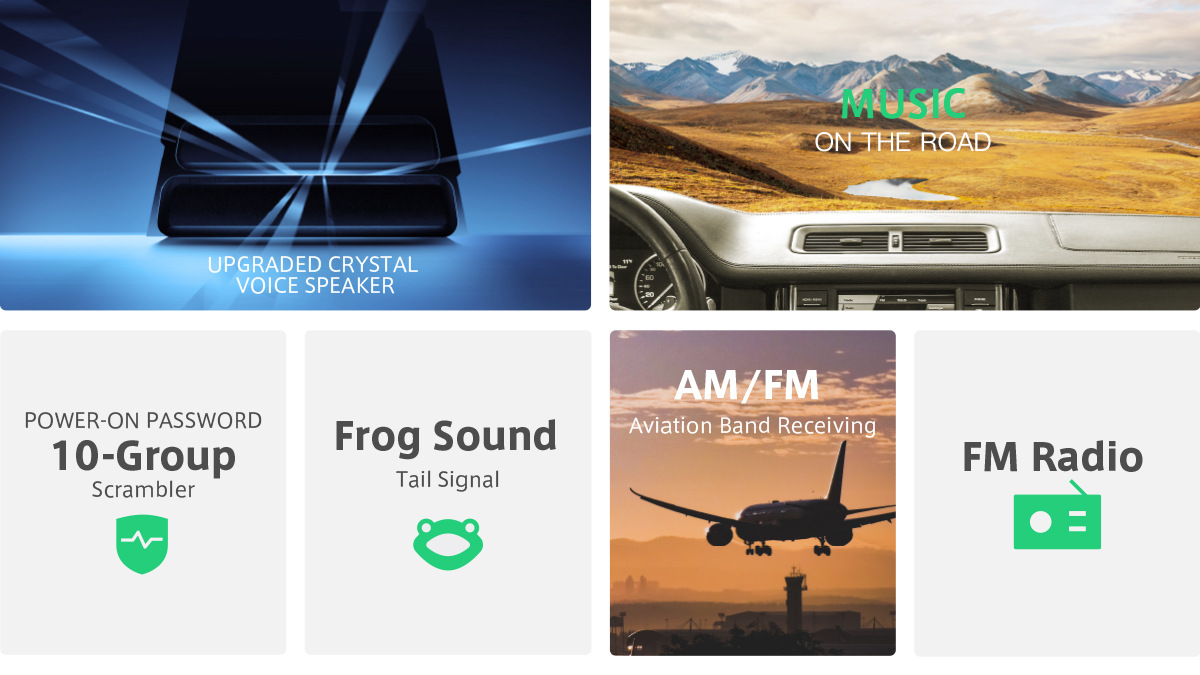The height and width of the screenshot is (675, 1200).
Task: Click the Scrambler subtitle
Action: [143, 490]
